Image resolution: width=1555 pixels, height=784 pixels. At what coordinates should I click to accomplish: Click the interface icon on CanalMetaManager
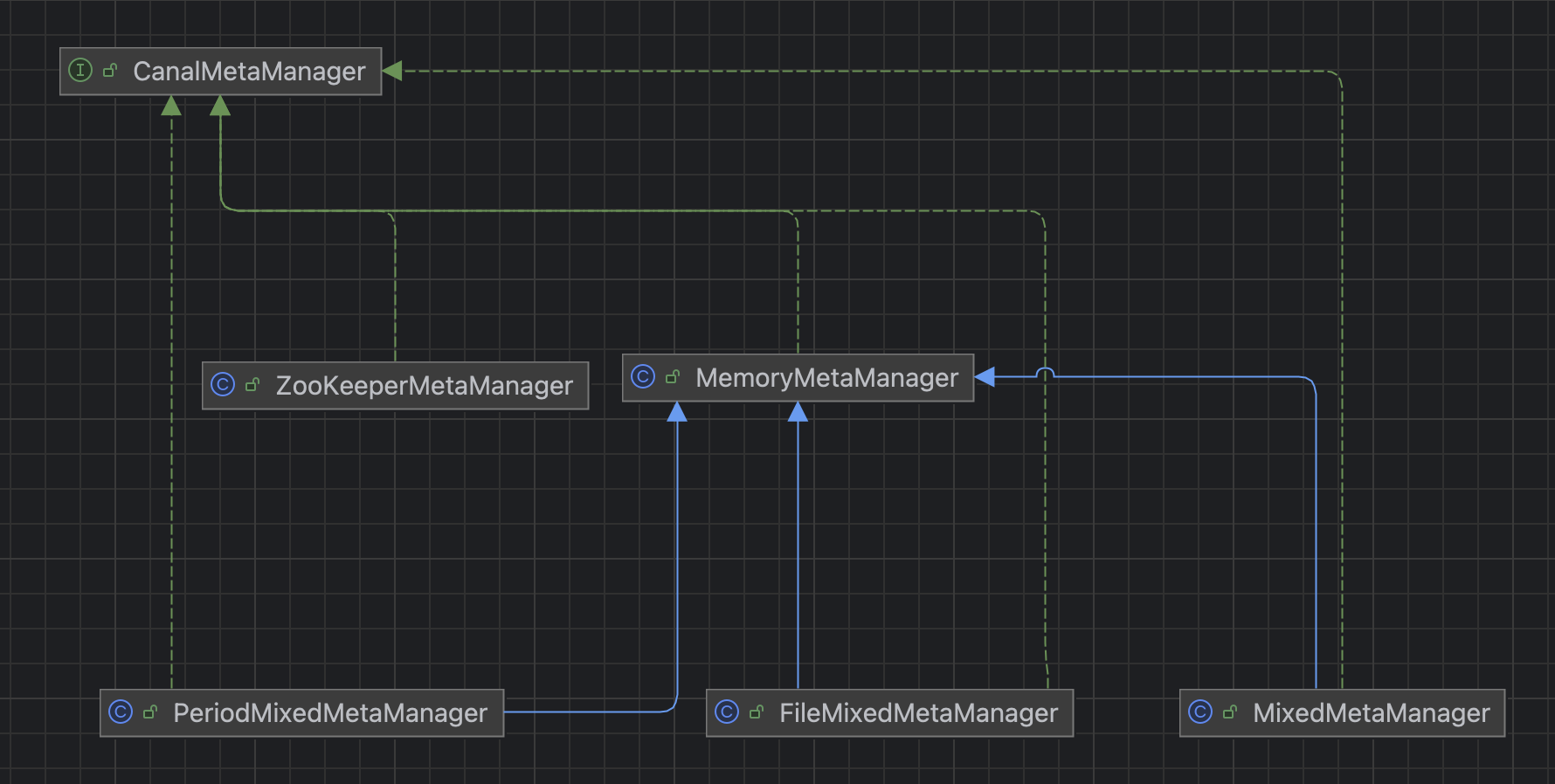point(80,71)
